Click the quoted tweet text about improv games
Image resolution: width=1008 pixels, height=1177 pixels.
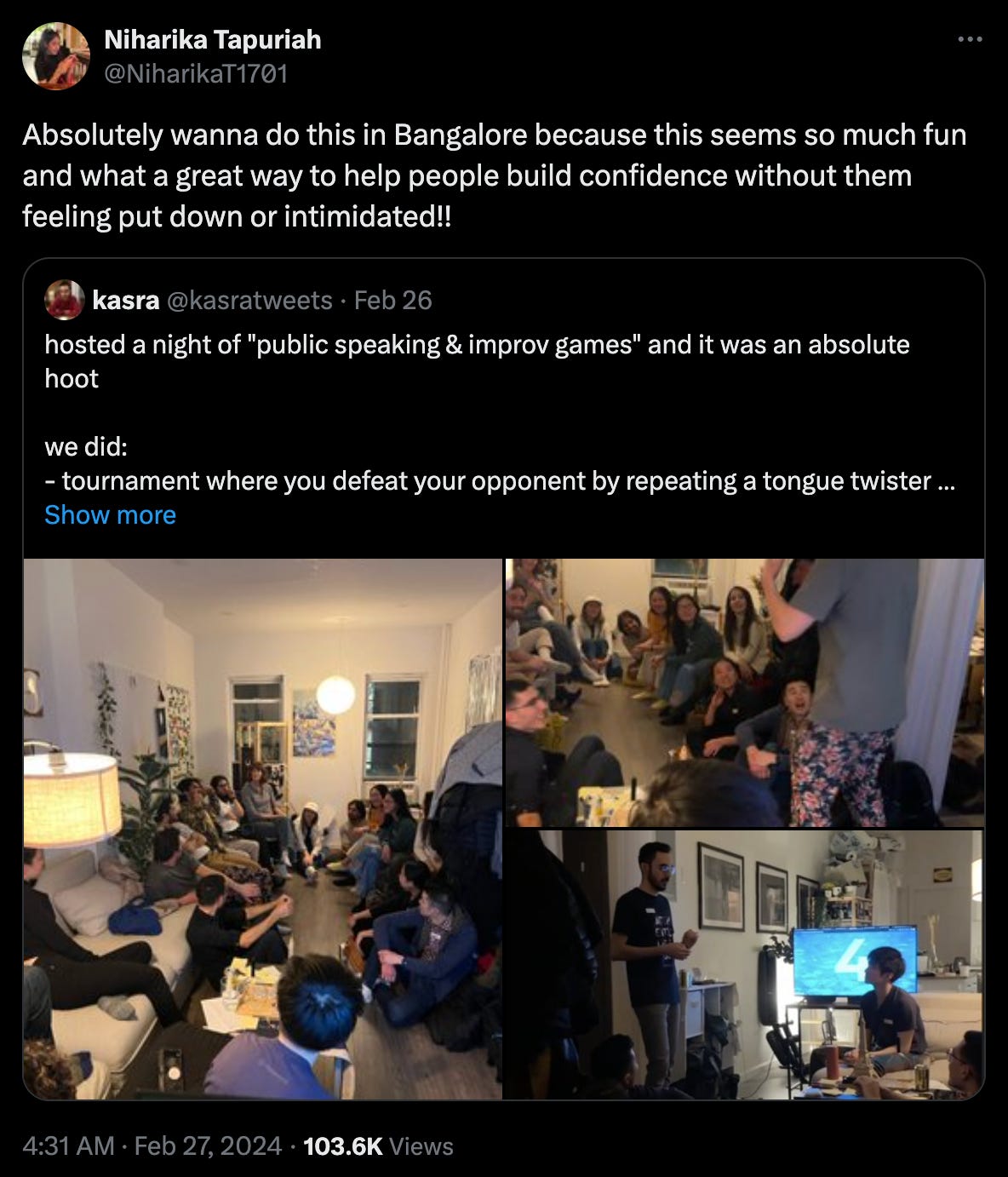477,361
